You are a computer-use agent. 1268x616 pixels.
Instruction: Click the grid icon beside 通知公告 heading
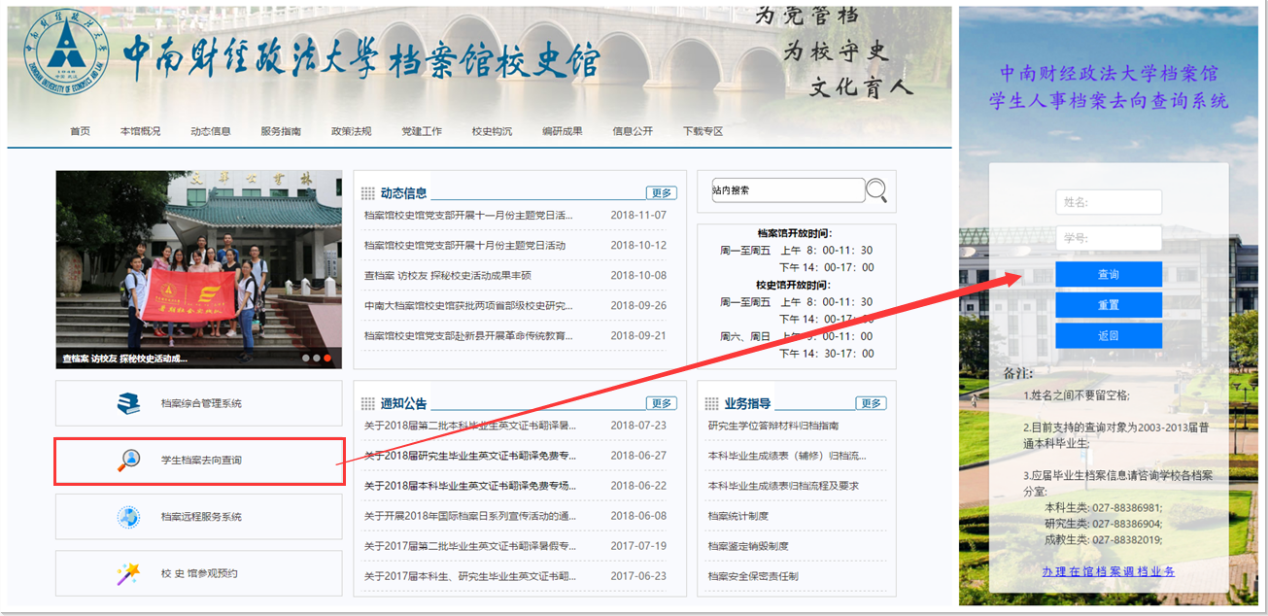368,404
